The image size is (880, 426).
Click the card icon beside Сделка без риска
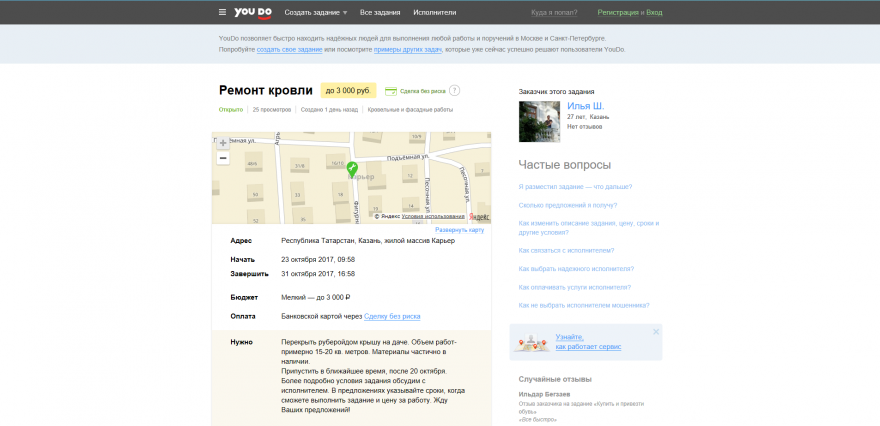[391, 91]
